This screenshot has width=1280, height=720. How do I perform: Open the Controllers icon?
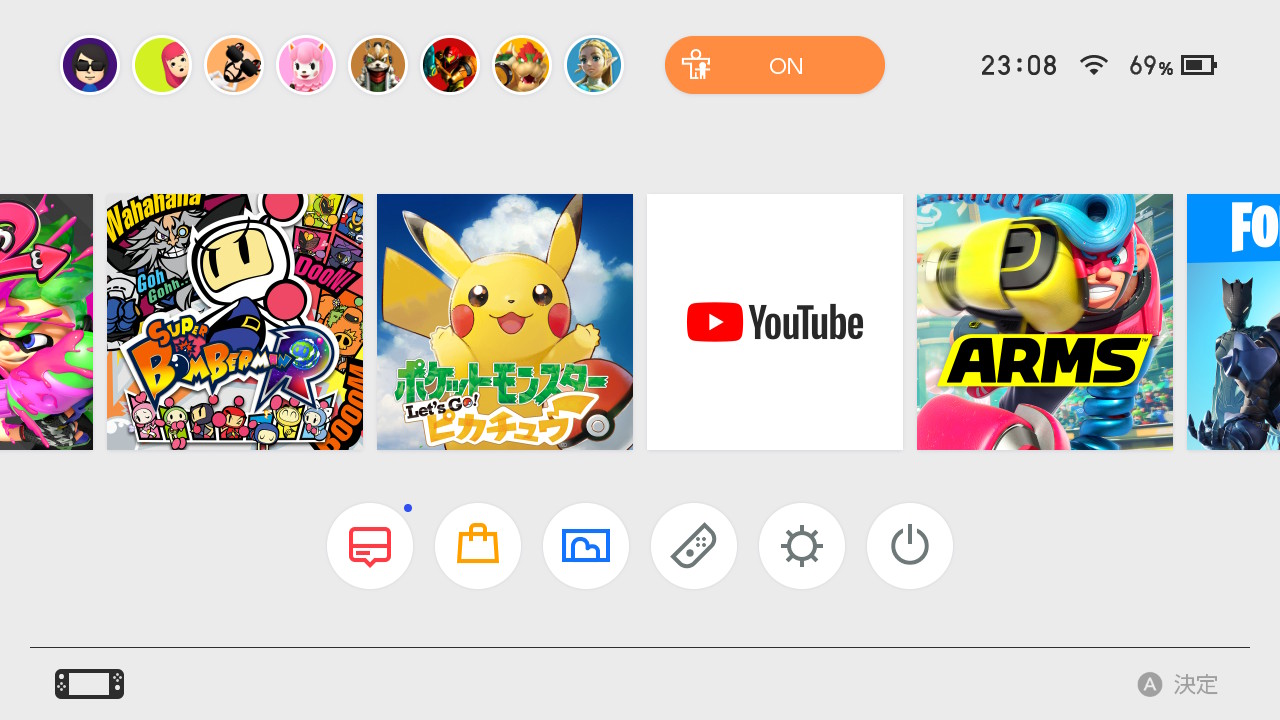point(694,546)
